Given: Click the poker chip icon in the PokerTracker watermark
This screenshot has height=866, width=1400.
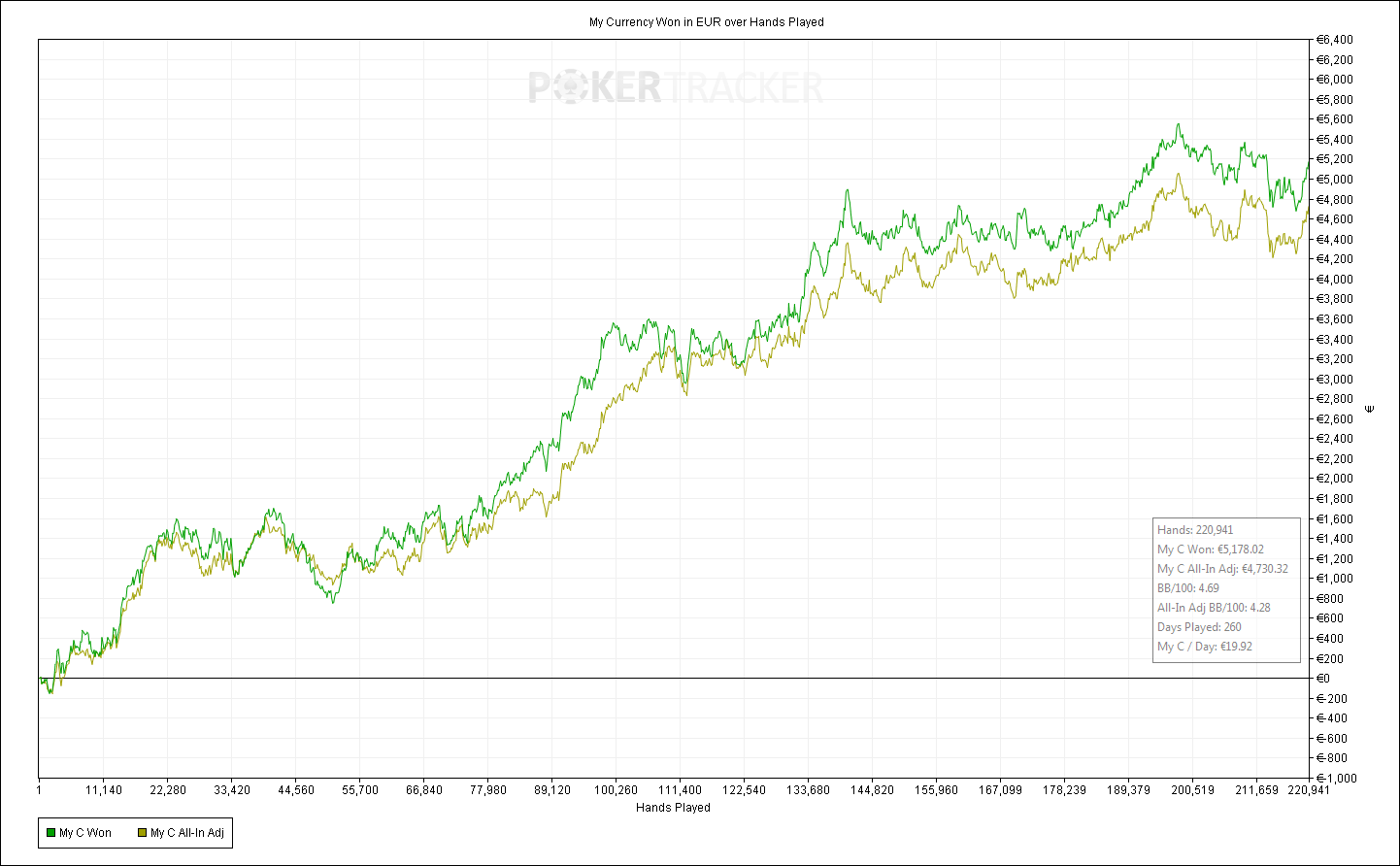Looking at the screenshot, I should pos(570,87).
